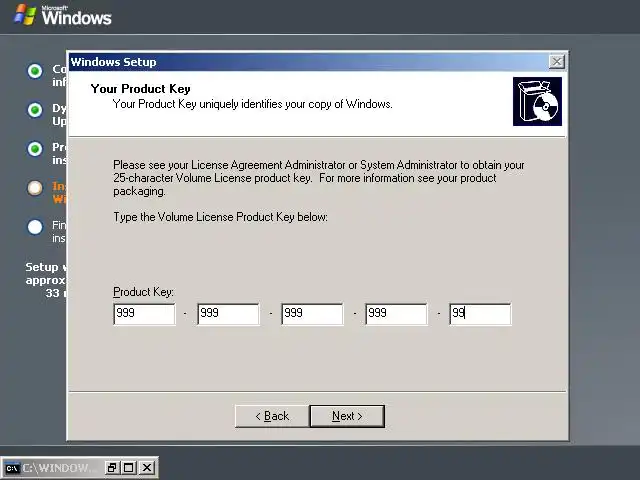Click the Product Key label
This screenshot has height=480, width=640.
click(143, 292)
